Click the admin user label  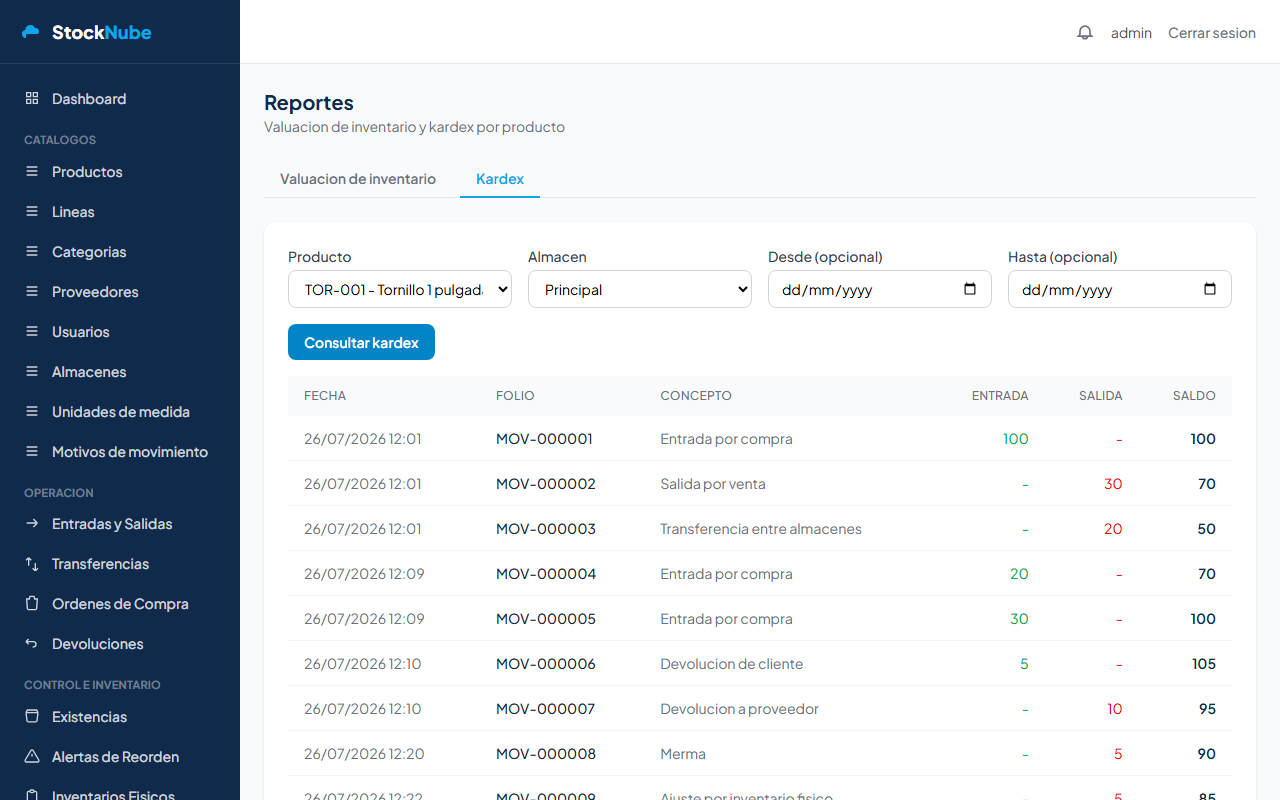point(1131,33)
